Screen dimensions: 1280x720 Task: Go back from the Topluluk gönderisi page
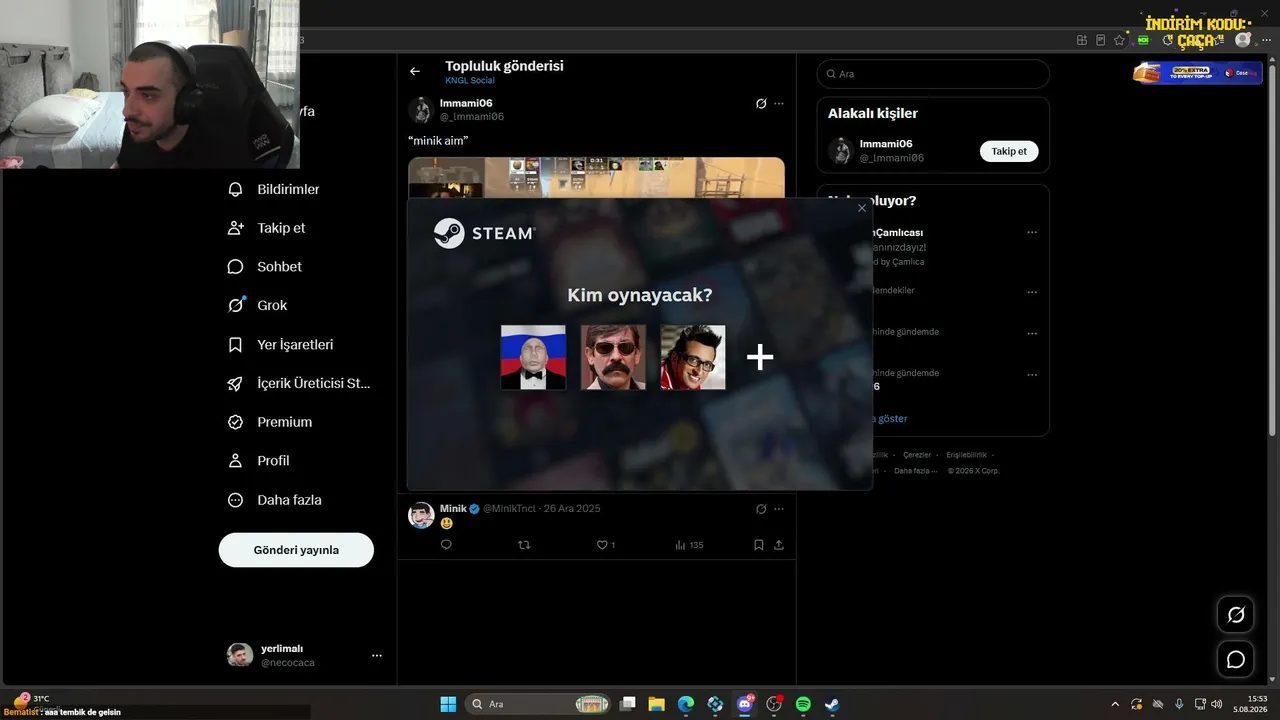coord(415,71)
